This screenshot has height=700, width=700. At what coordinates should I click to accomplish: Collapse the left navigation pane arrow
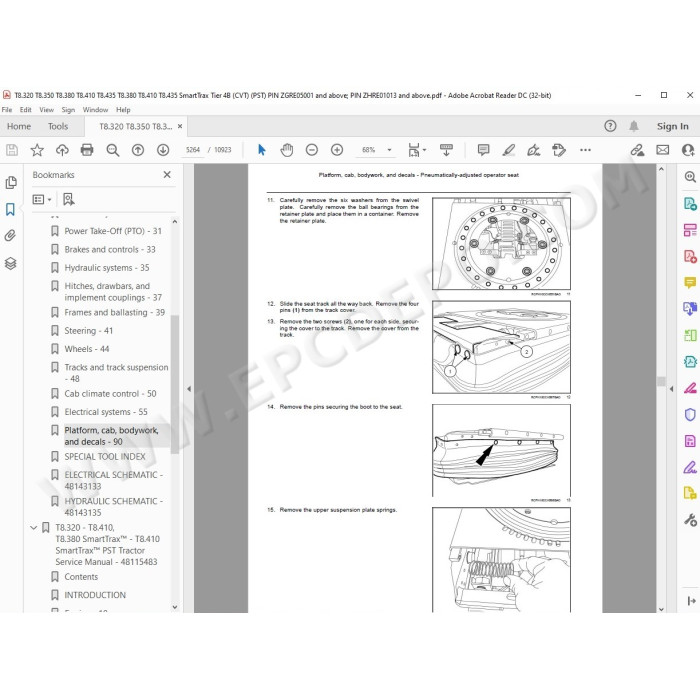click(x=189, y=389)
